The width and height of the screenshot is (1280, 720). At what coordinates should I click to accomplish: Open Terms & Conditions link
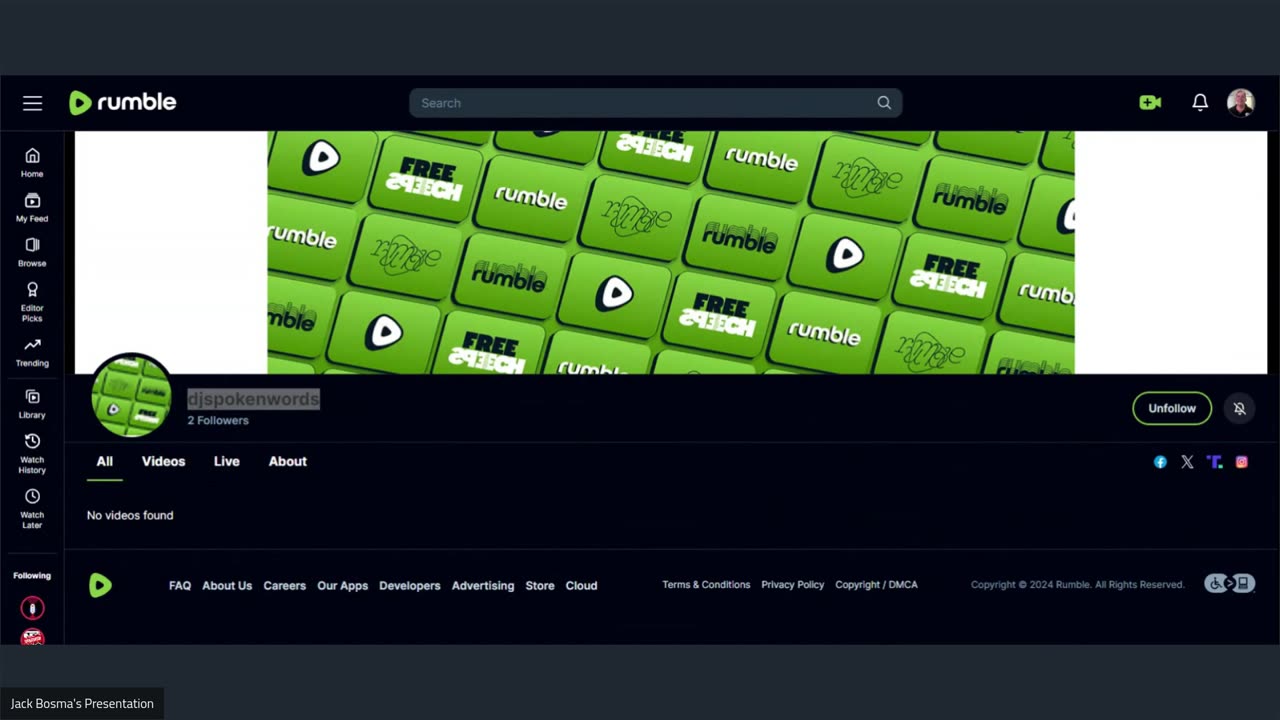706,584
